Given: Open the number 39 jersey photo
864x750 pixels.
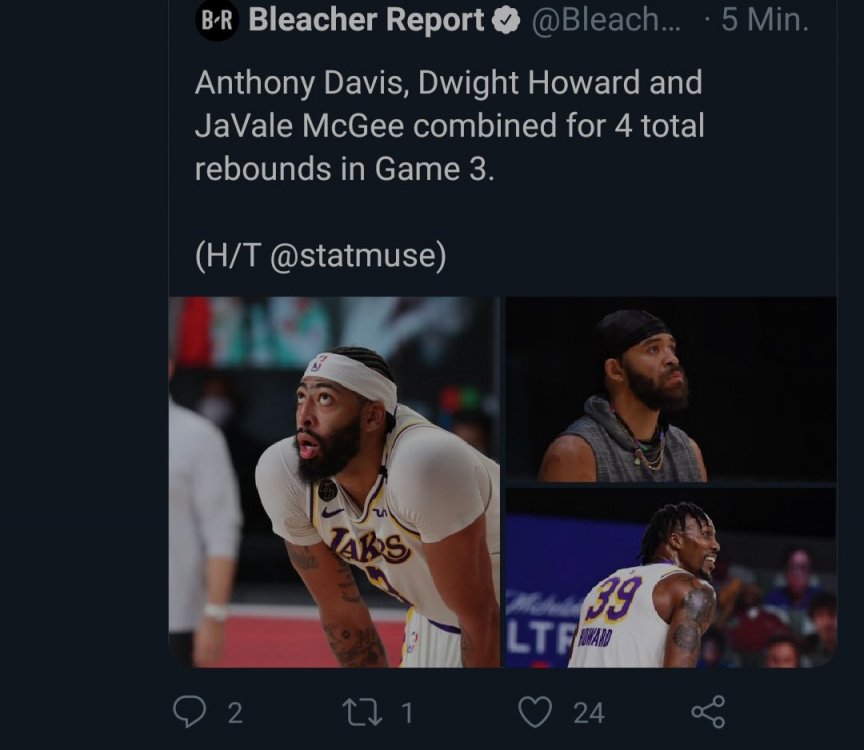Looking at the screenshot, I should [x=670, y=578].
